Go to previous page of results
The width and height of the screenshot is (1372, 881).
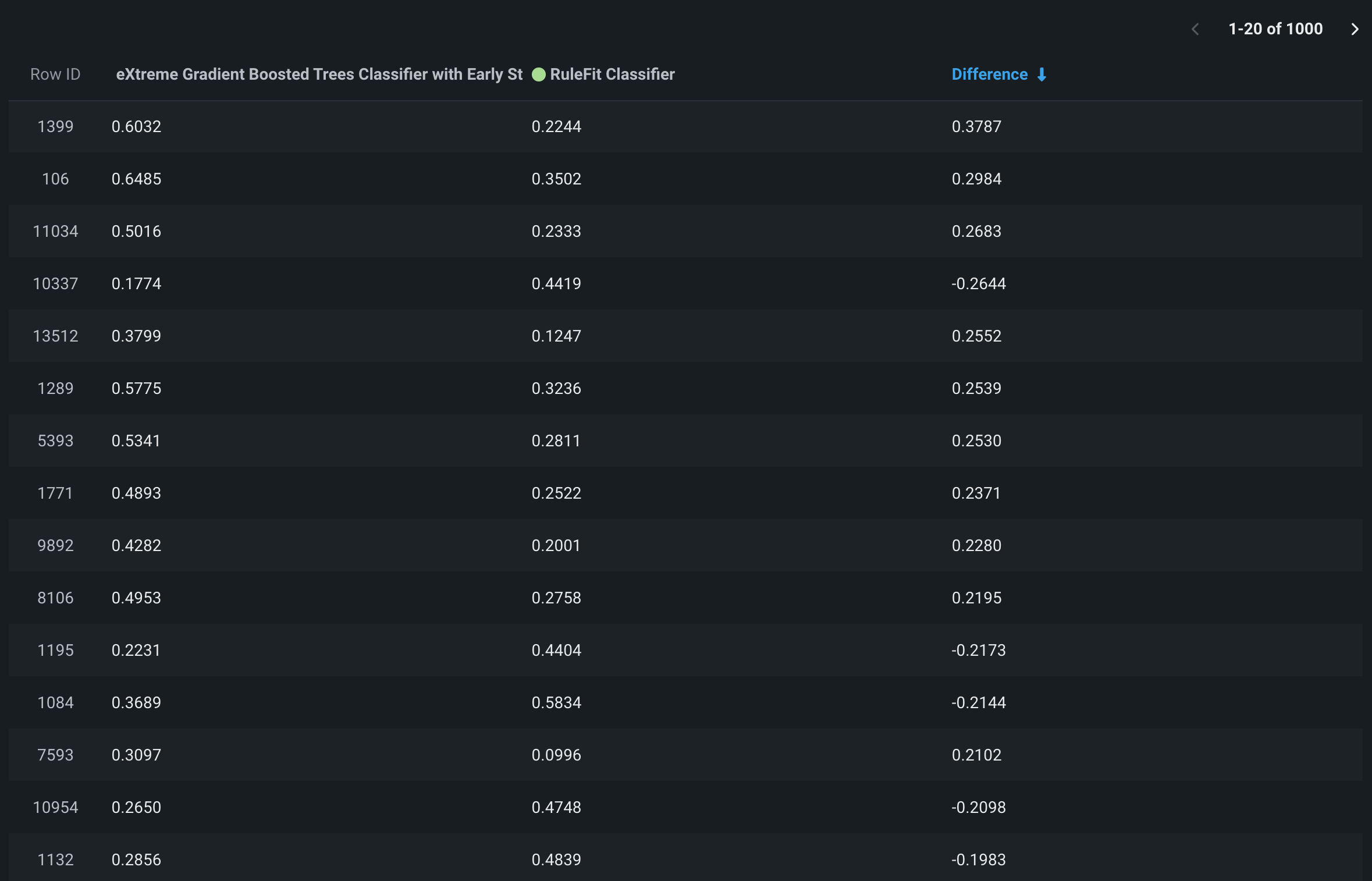(x=1195, y=29)
